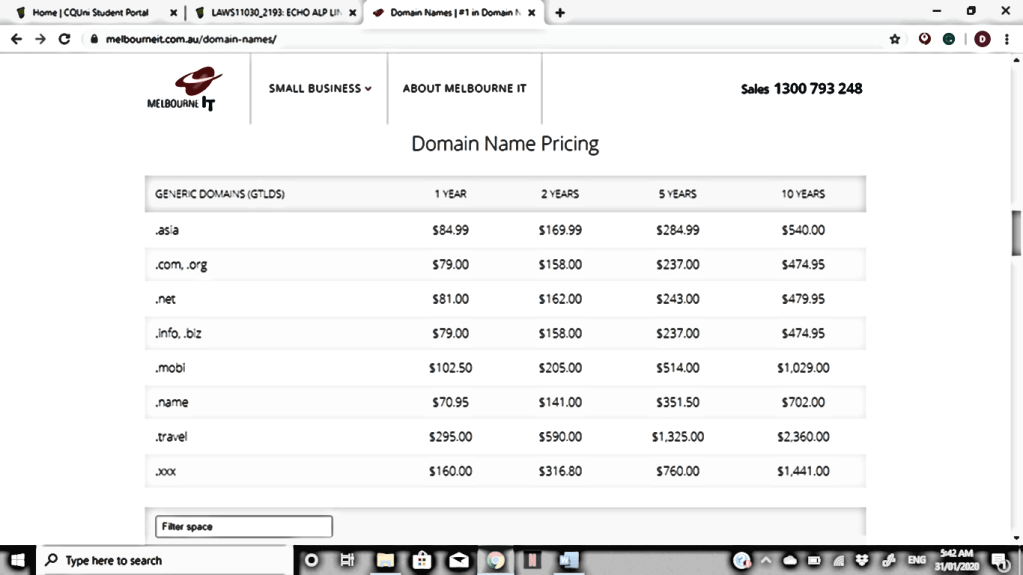Open Microsoft Store from the taskbar
1023x575 pixels.
click(421, 560)
